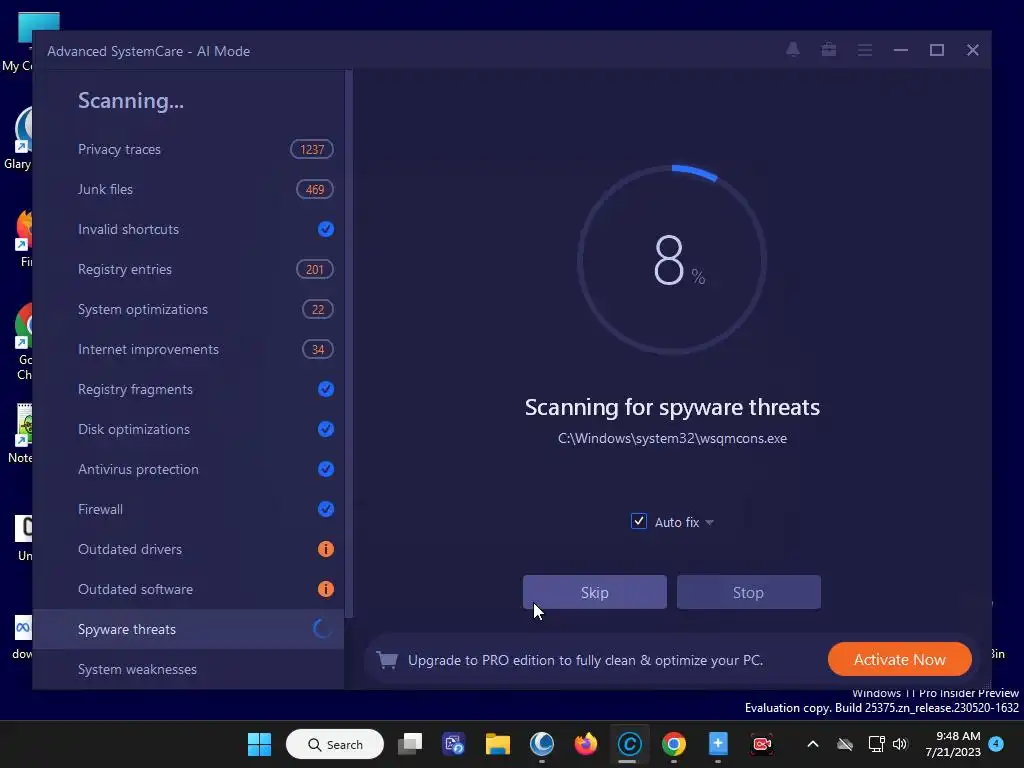Screen dimensions: 1024x768
Task: Open Task View from the taskbar
Action: [409, 744]
